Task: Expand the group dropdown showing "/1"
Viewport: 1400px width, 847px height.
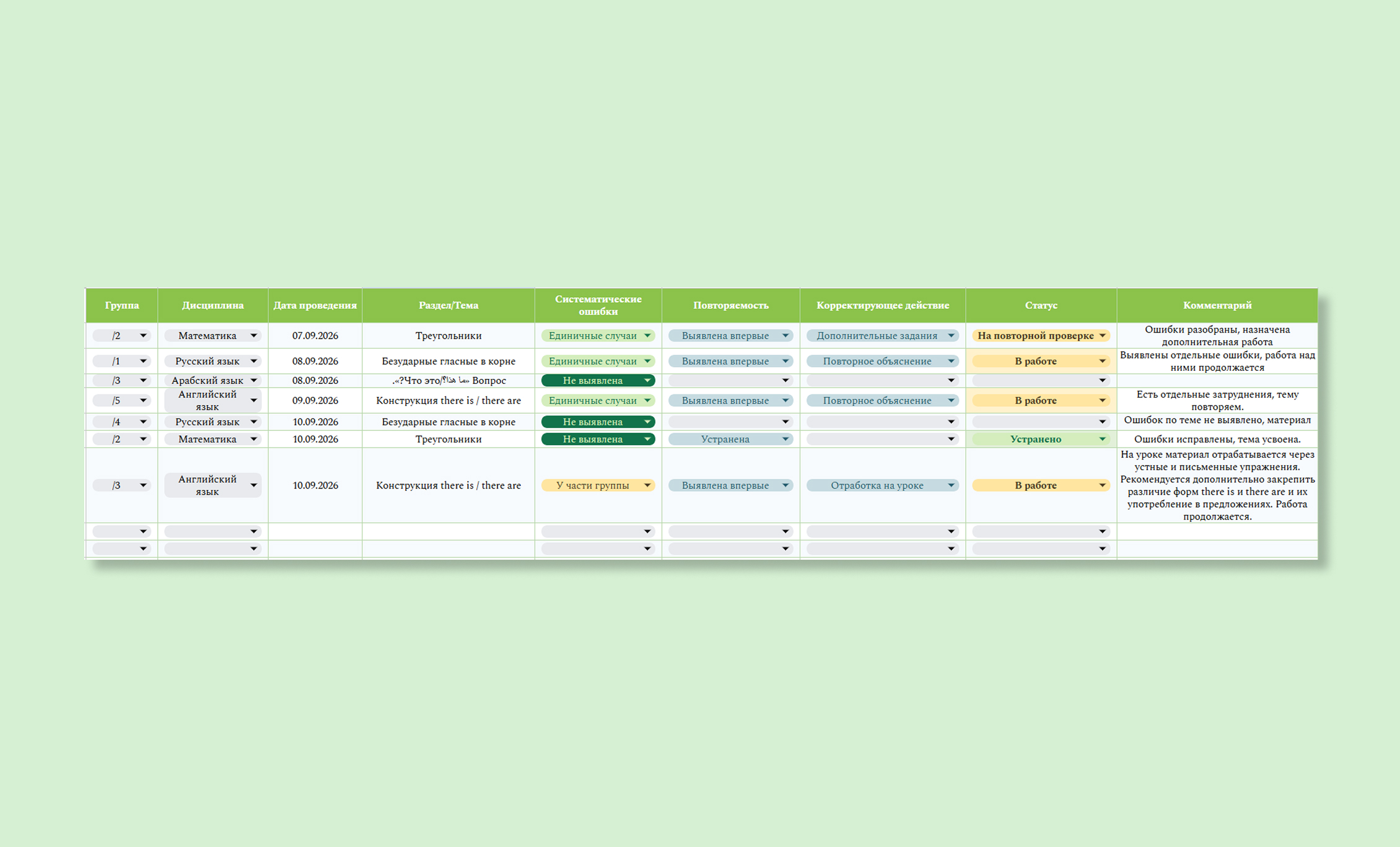Action: (121, 361)
